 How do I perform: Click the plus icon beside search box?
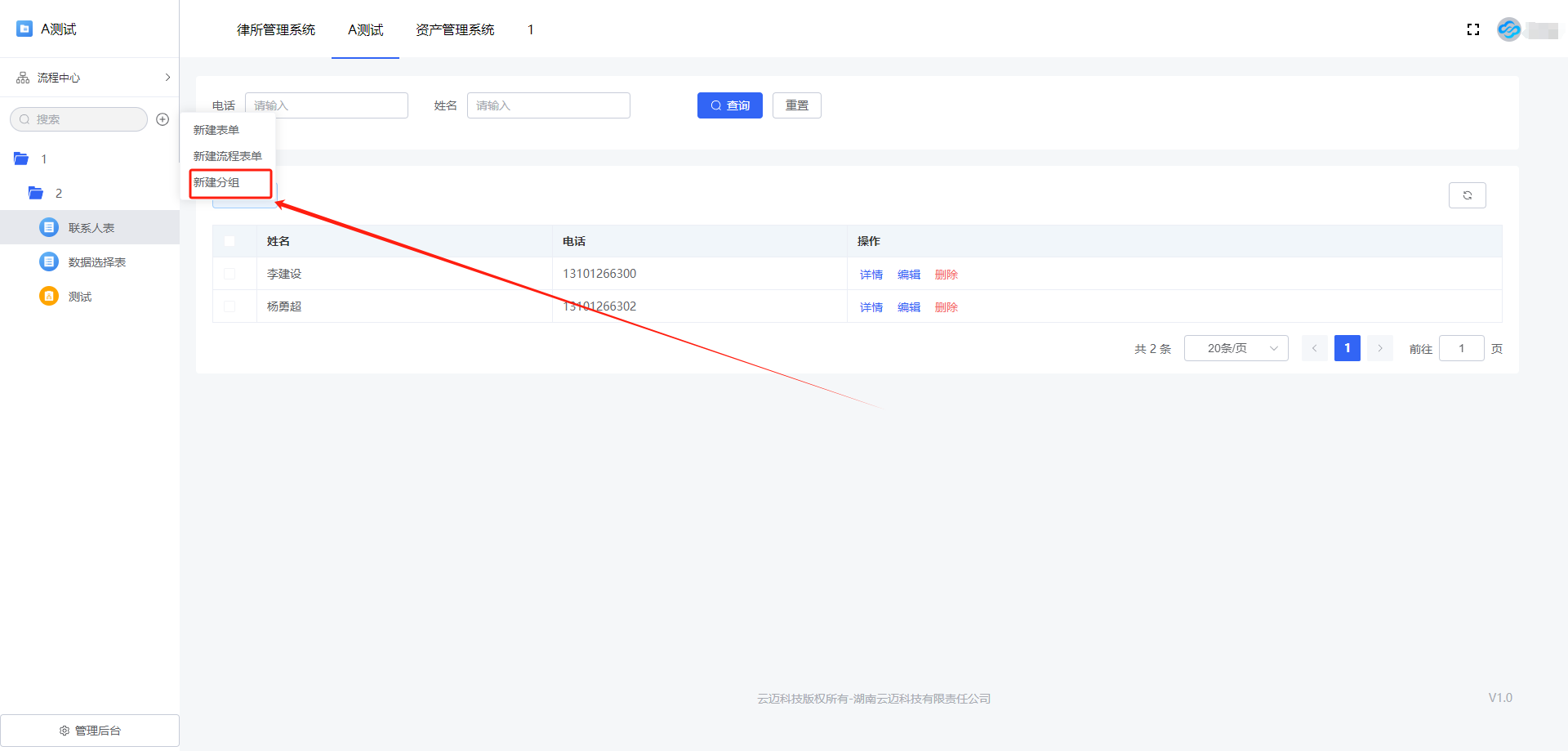coord(163,119)
